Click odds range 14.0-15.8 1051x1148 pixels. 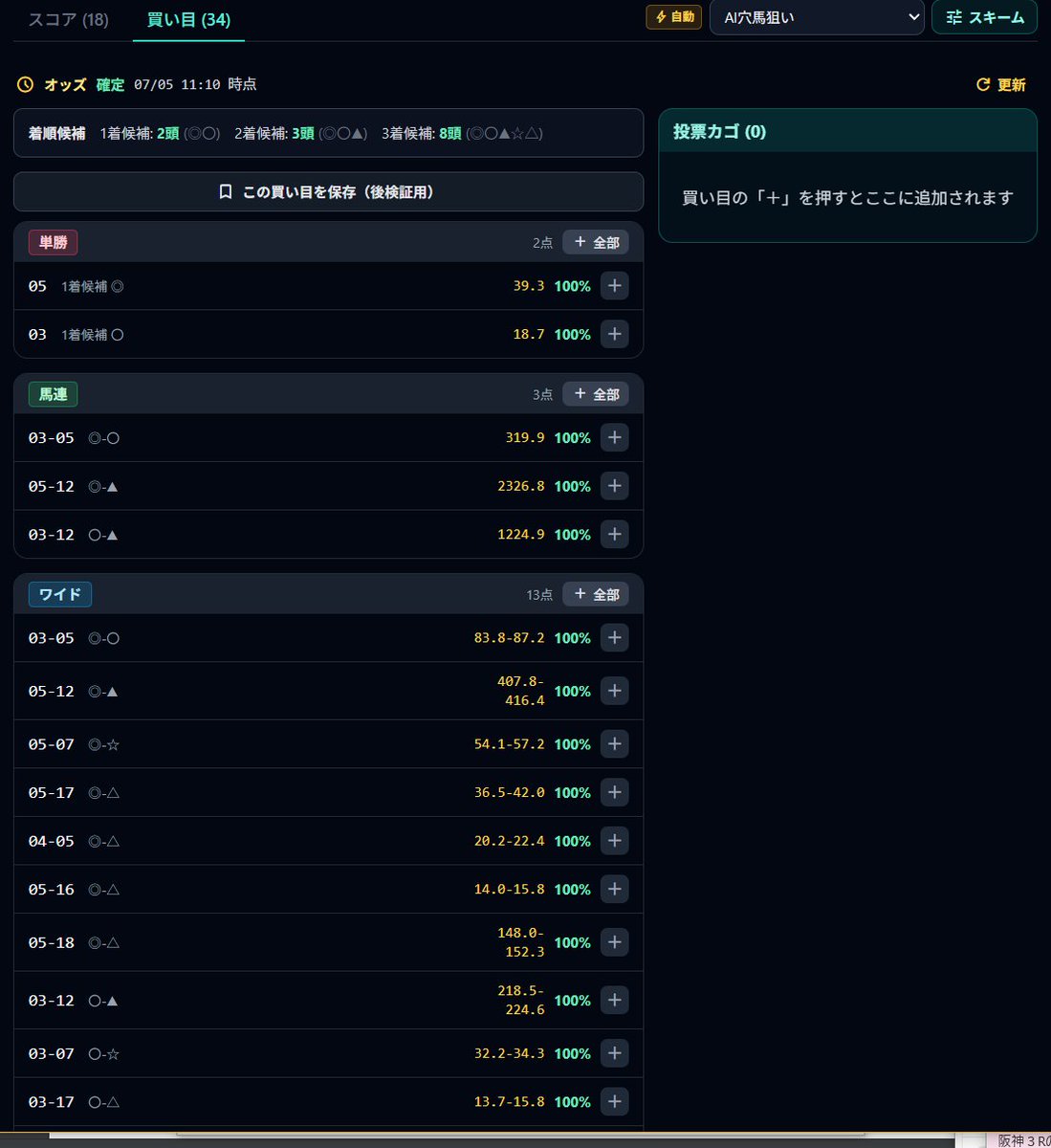tap(510, 889)
